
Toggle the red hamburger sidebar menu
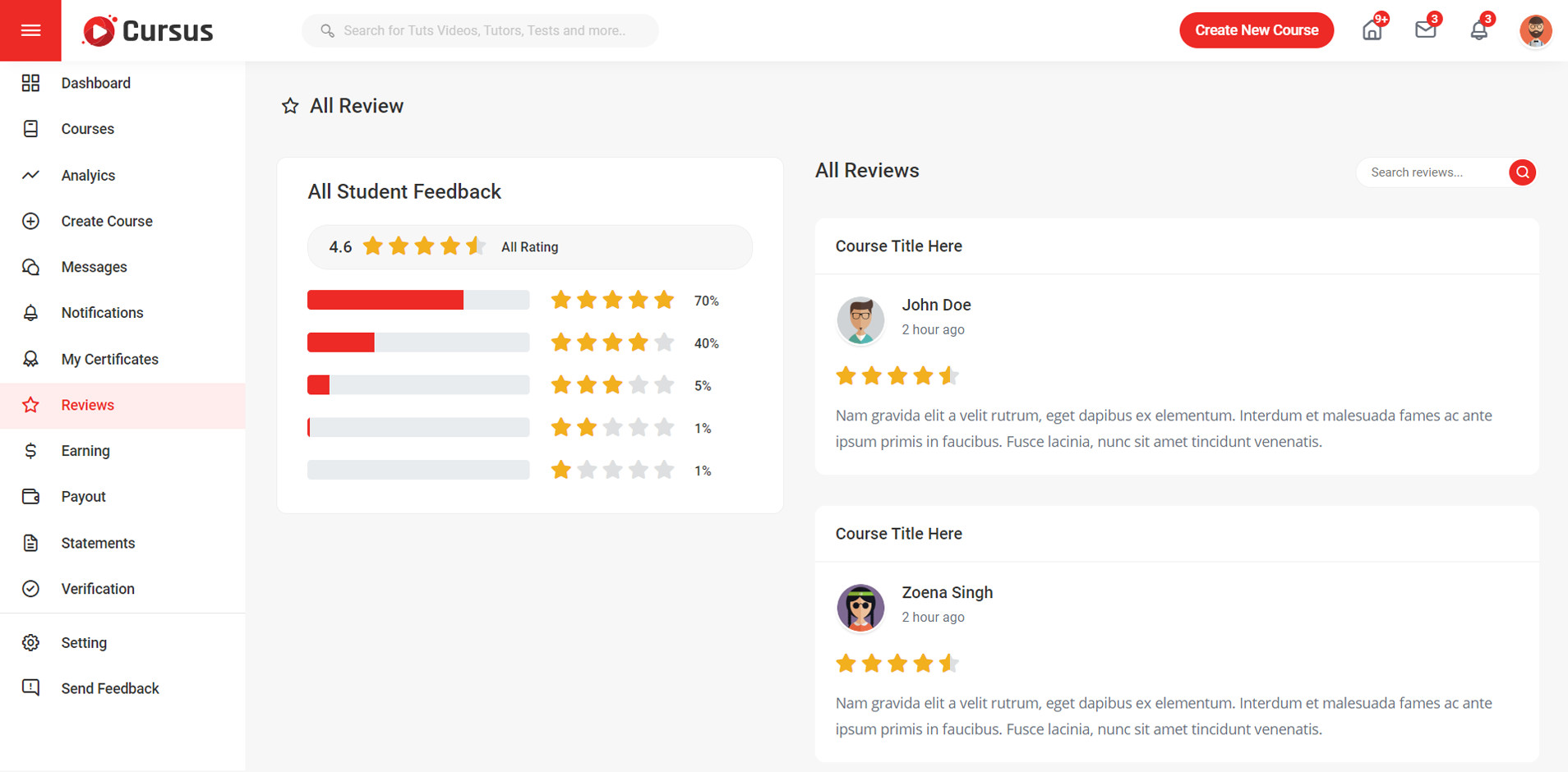[x=30, y=30]
